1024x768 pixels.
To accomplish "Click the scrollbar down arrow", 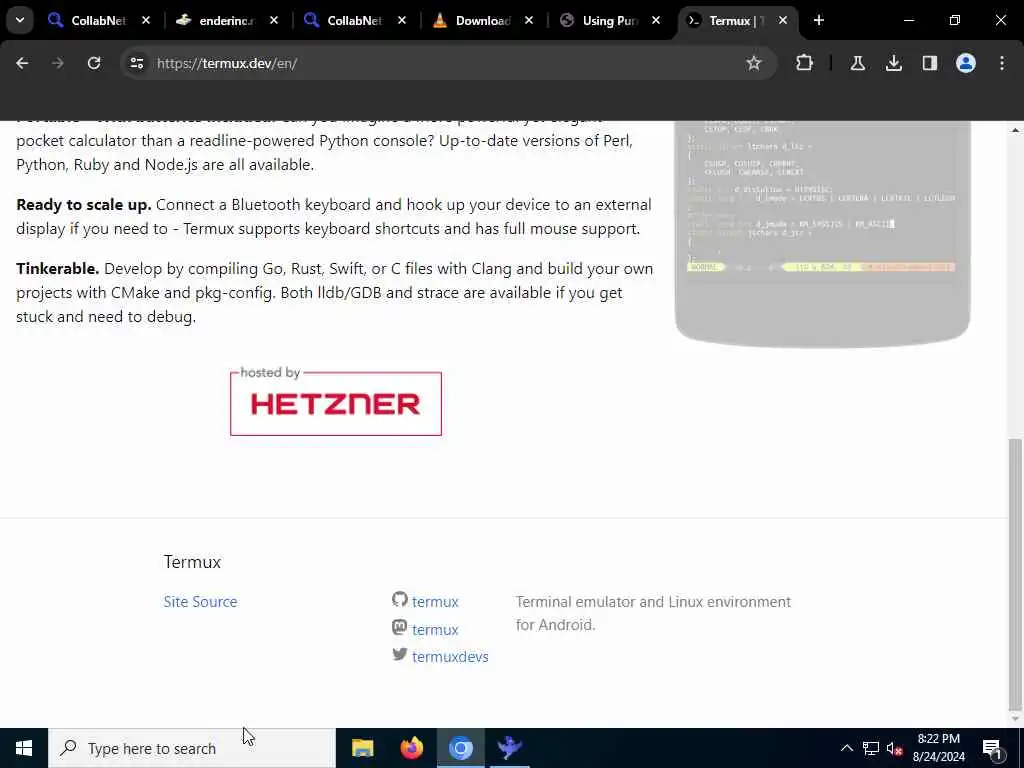I will click(1015, 719).
